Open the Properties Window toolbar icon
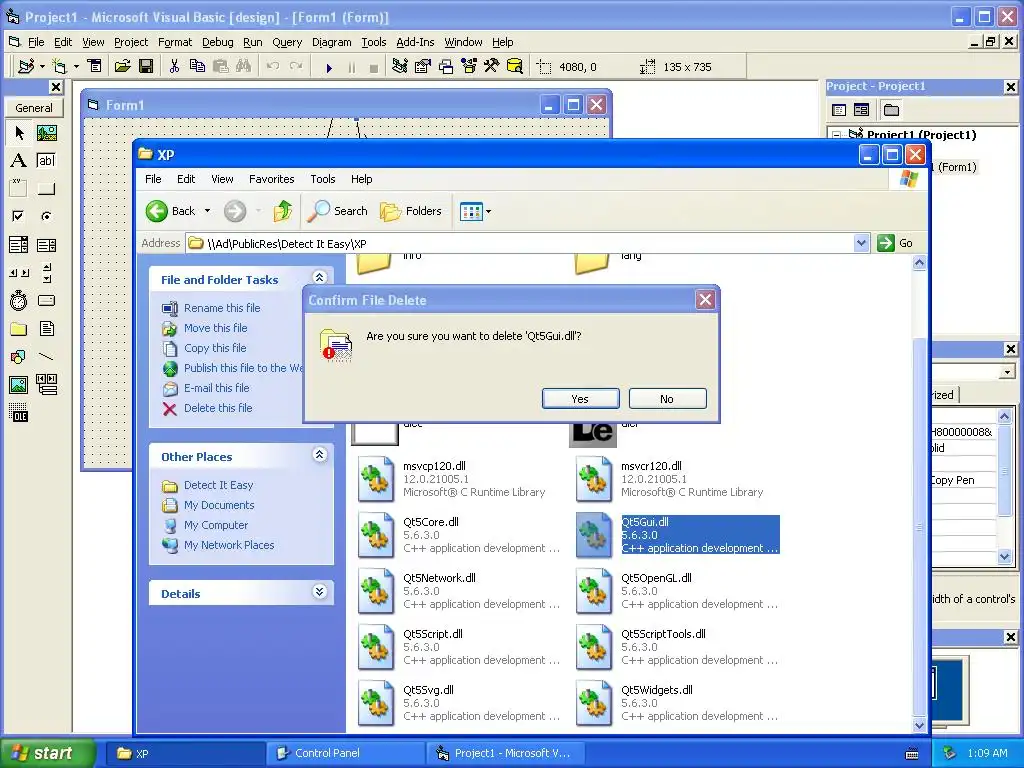Screen dimensions: 1024x768 tap(423, 66)
